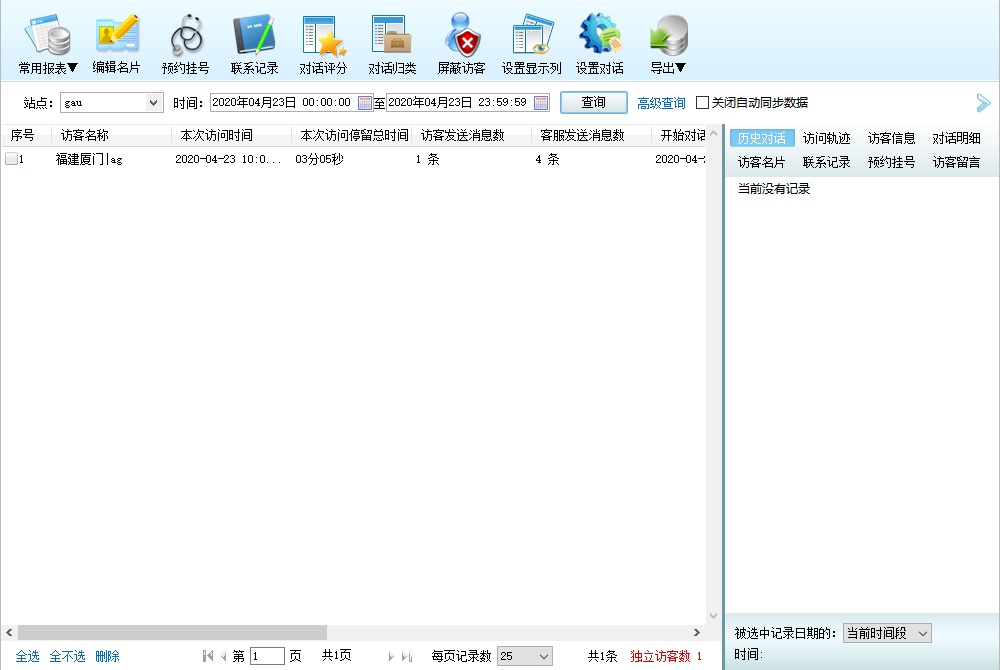Open the 导出 export menu icon

[x=667, y=37]
